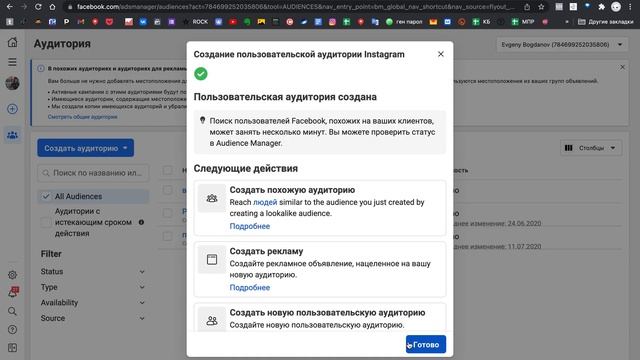Open Chrome profile avatar
The image size is (640, 360).
pyautogui.click(x=616, y=7)
